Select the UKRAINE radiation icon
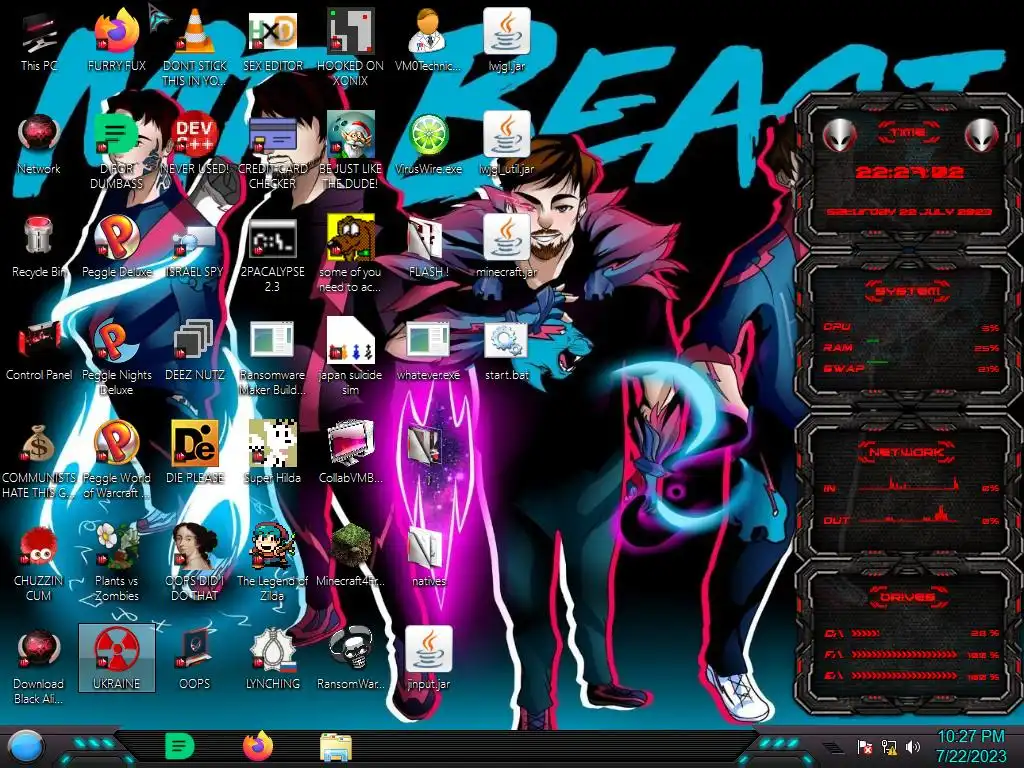 117,657
